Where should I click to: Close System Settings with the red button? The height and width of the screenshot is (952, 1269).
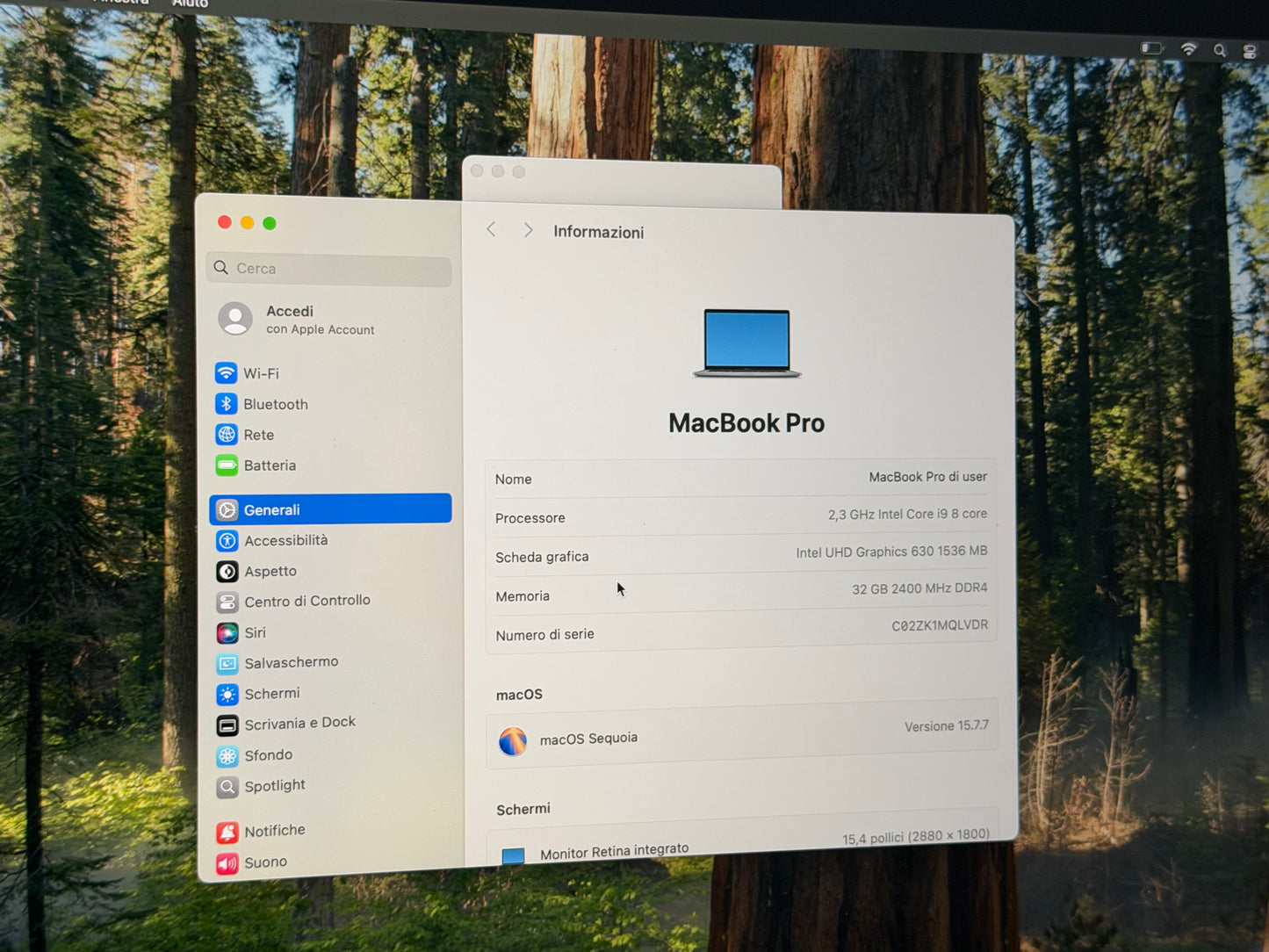[x=225, y=222]
